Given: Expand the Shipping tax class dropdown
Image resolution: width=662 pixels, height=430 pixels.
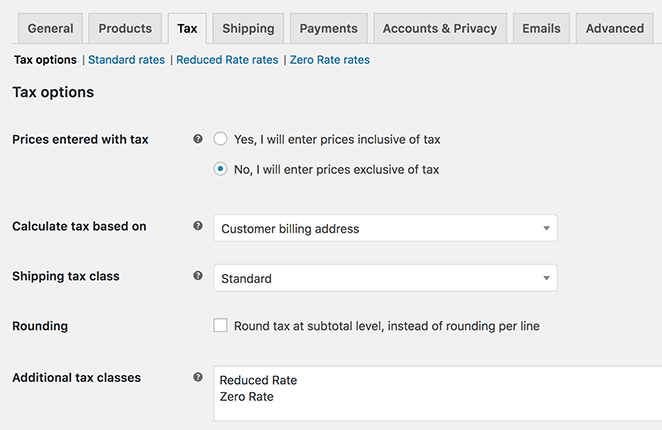Looking at the screenshot, I should coord(385,278).
